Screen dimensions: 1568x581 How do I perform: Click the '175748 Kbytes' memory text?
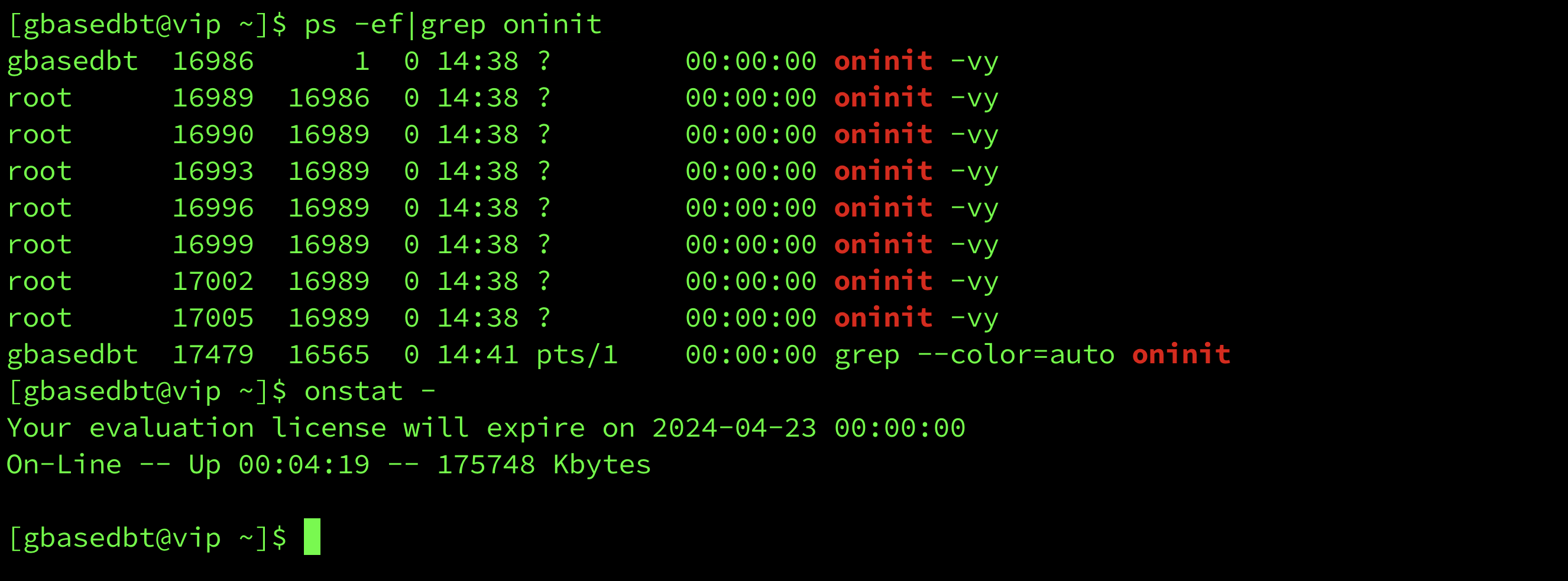pos(544,465)
